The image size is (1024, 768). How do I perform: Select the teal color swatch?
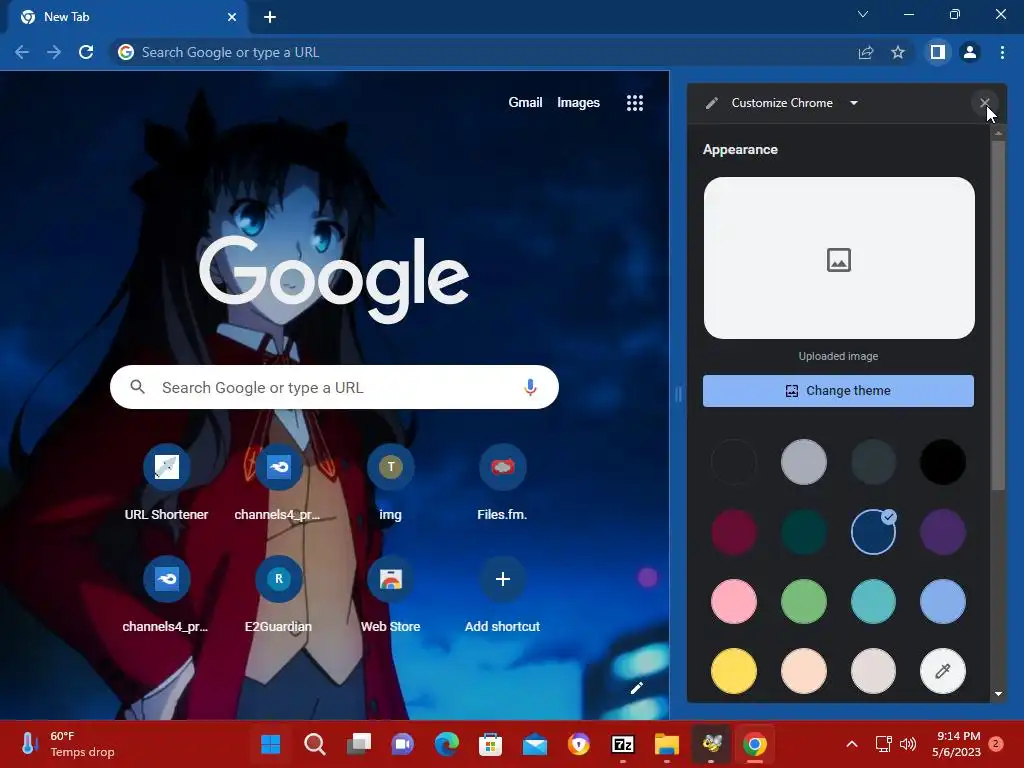click(x=873, y=601)
